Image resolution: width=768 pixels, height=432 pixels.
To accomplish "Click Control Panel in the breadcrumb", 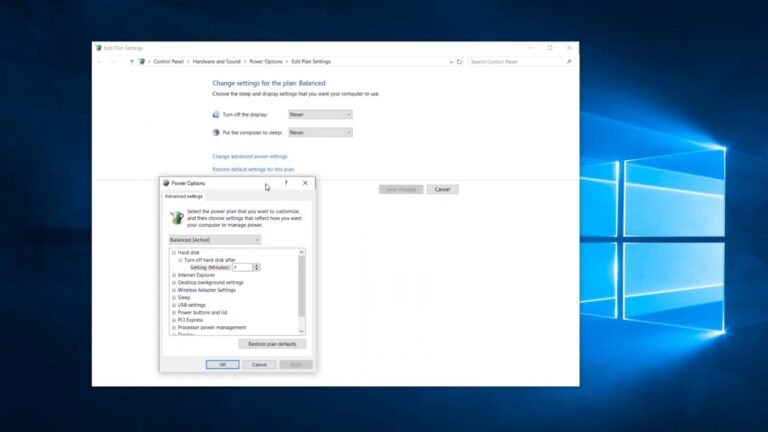I will point(168,62).
